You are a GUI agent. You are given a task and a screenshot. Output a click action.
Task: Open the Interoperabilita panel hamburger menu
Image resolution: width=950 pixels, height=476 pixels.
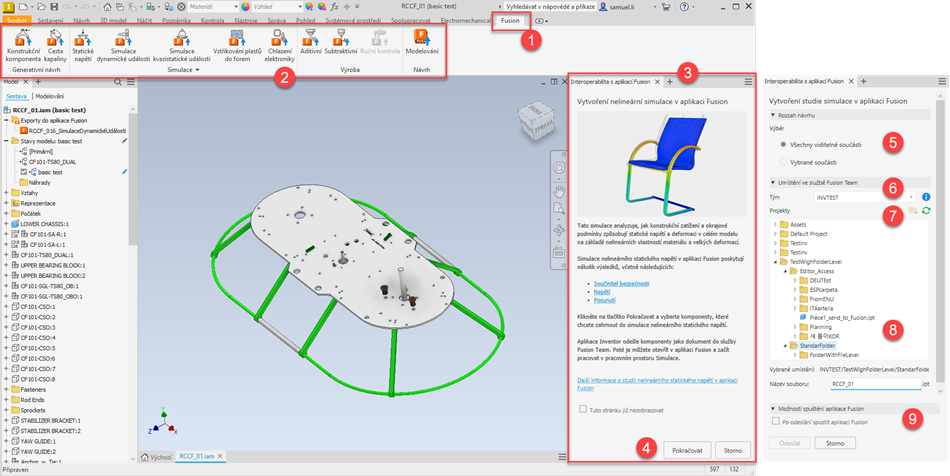click(748, 82)
